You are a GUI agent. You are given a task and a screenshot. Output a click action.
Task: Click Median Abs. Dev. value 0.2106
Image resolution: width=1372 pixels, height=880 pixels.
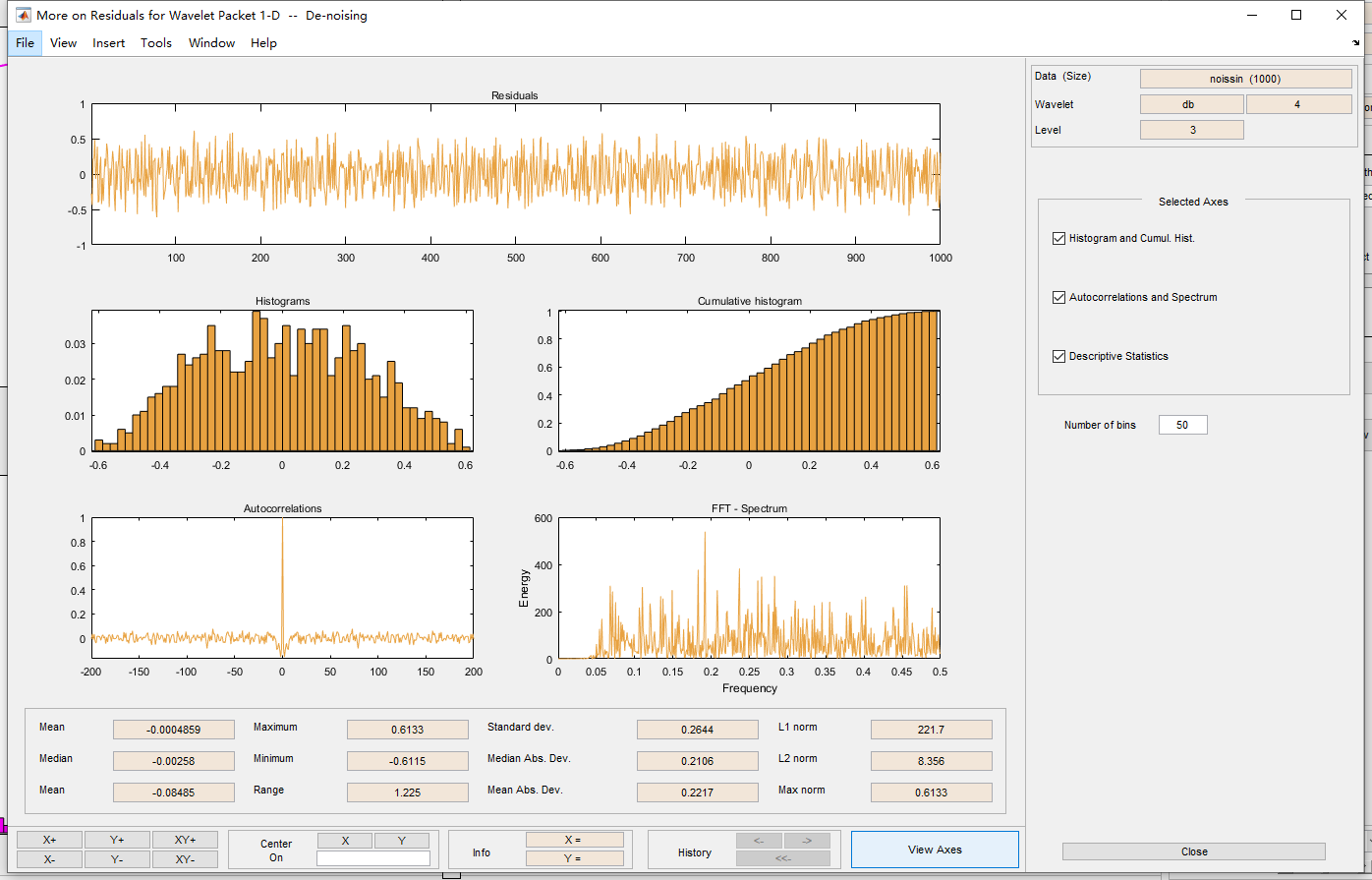click(x=698, y=761)
